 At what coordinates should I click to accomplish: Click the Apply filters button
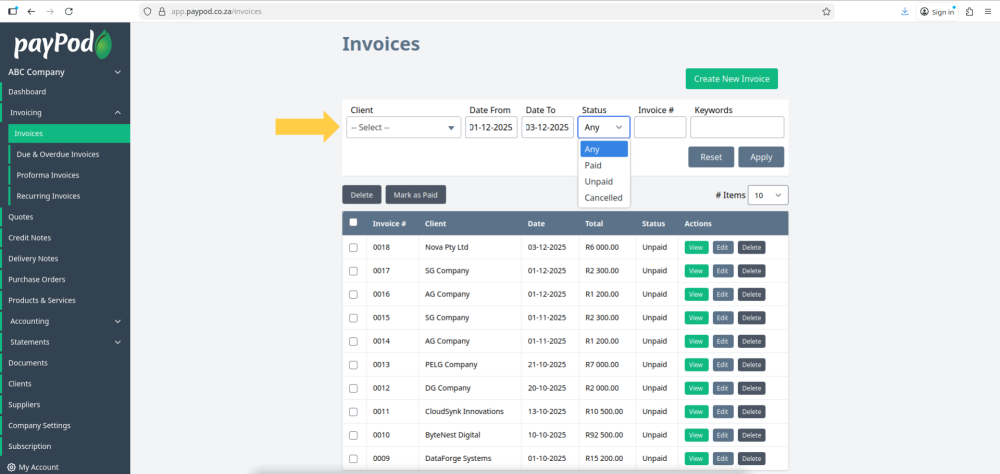pos(761,157)
